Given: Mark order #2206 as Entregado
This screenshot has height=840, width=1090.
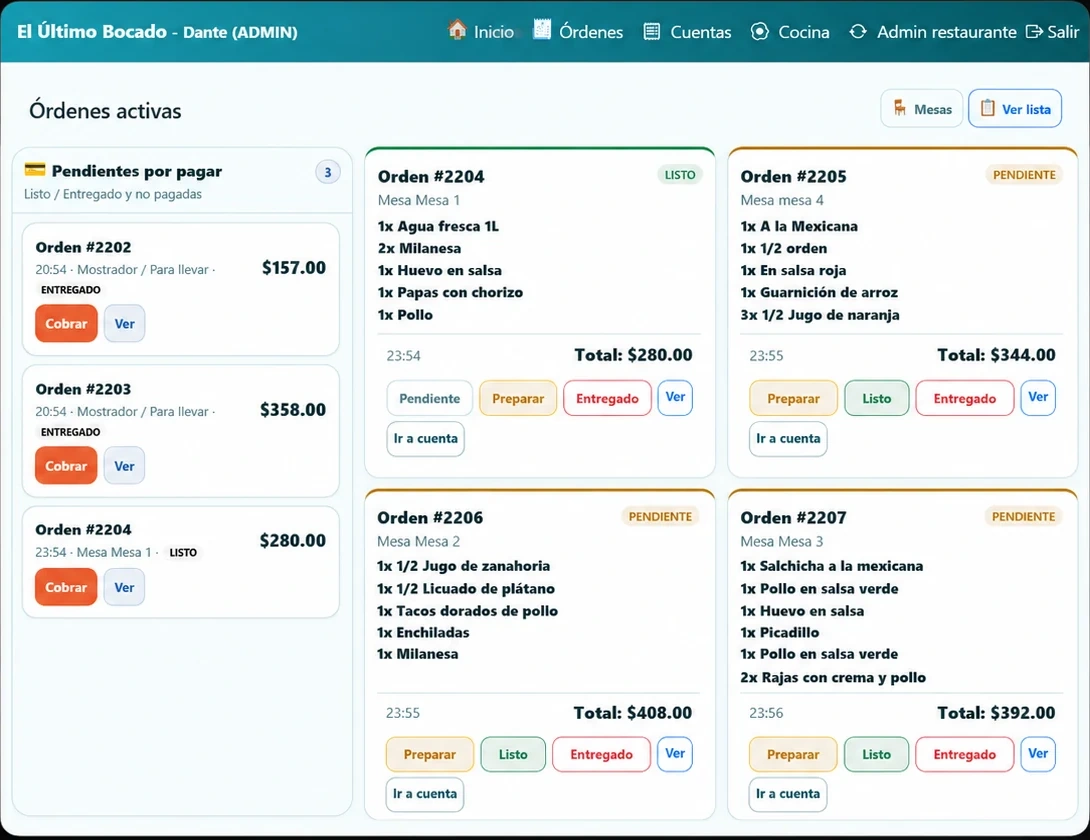Looking at the screenshot, I should 601,754.
